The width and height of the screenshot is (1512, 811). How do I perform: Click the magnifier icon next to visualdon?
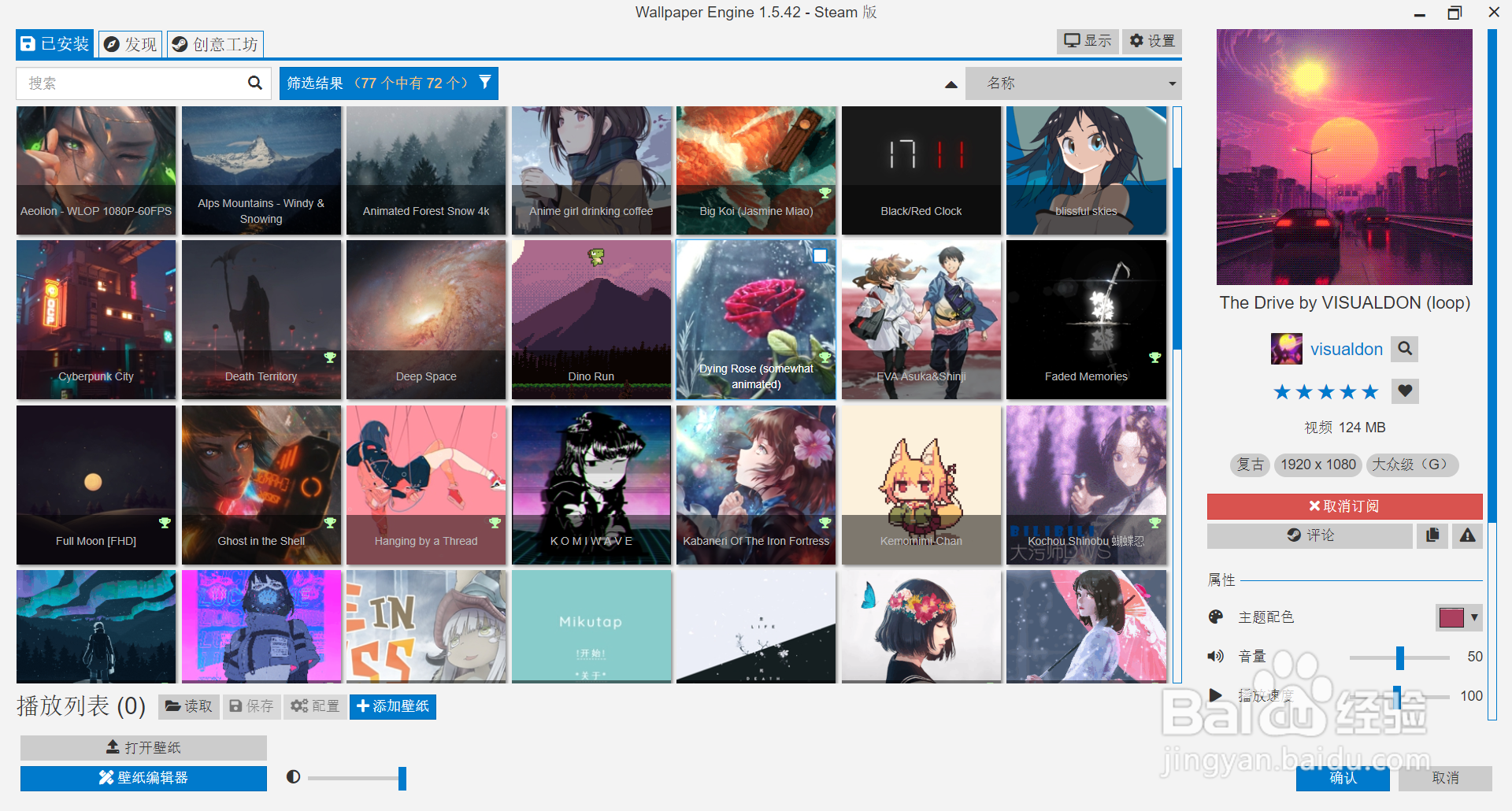click(1404, 349)
